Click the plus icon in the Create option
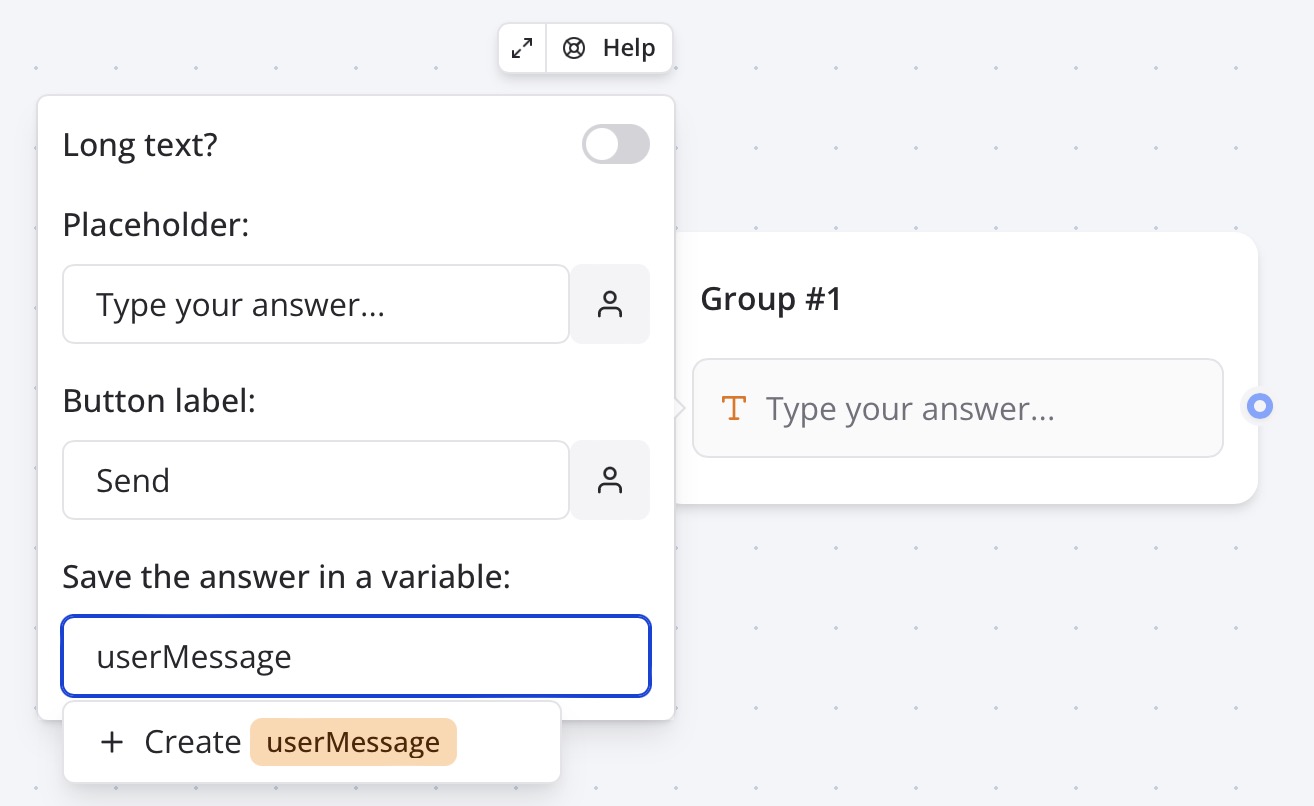The height and width of the screenshot is (806, 1314). pos(112,742)
